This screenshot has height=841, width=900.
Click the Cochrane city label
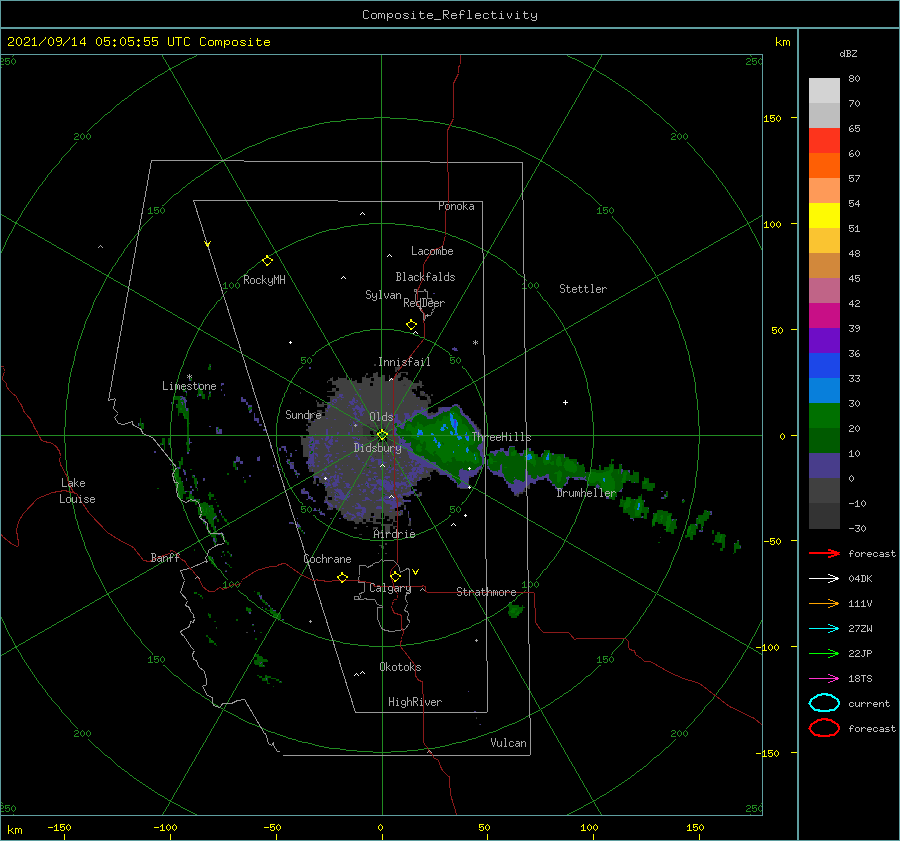(x=327, y=559)
